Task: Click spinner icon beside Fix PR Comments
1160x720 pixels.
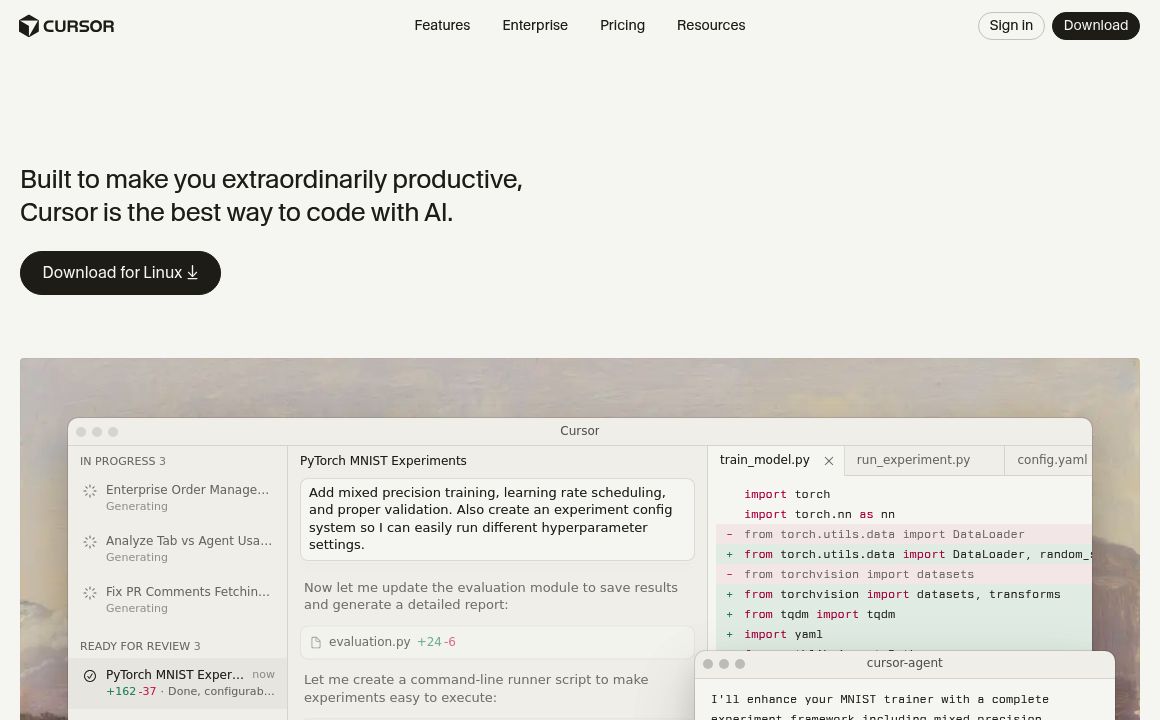Action: 90,593
